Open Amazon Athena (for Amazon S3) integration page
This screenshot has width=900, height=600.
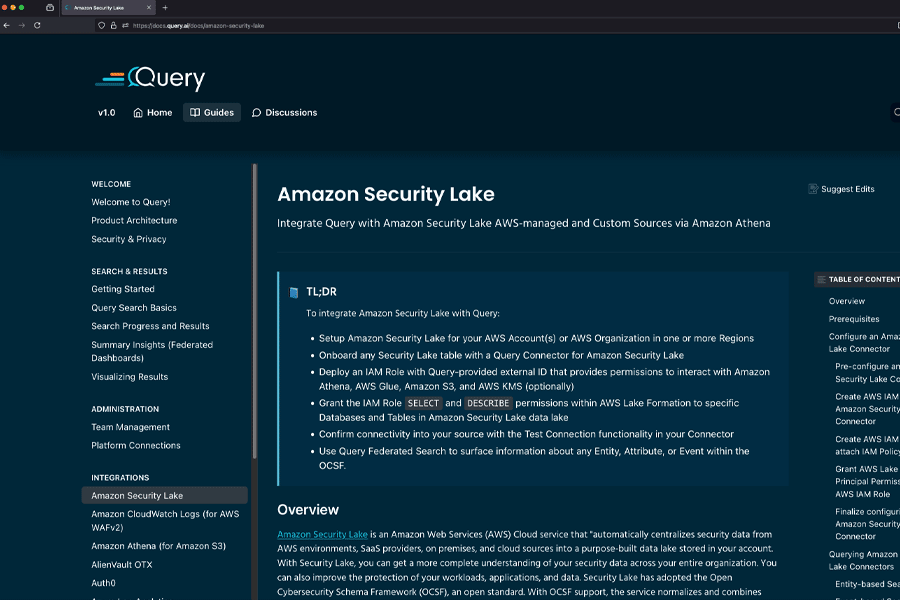point(158,546)
